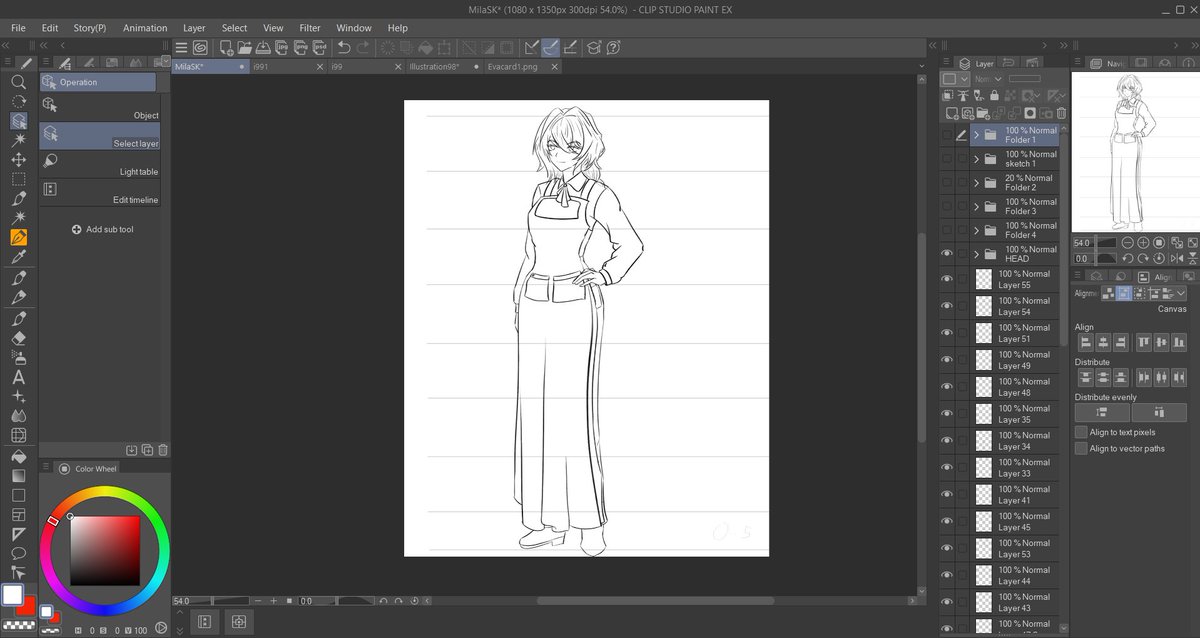Select the Pen tool highlighted in orange
This screenshot has height=638, width=1200.
tap(18, 238)
